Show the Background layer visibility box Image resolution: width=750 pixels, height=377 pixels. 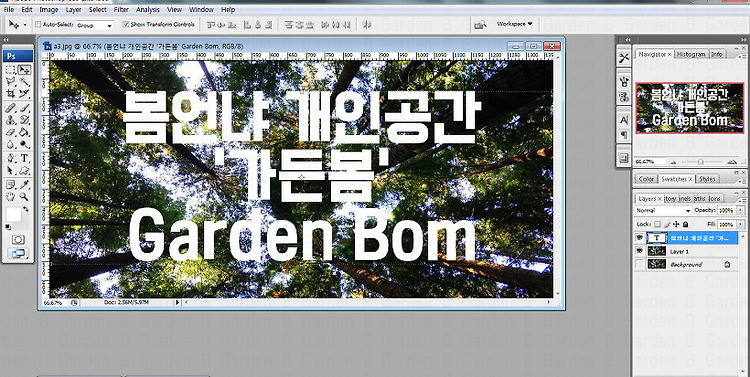[x=639, y=264]
